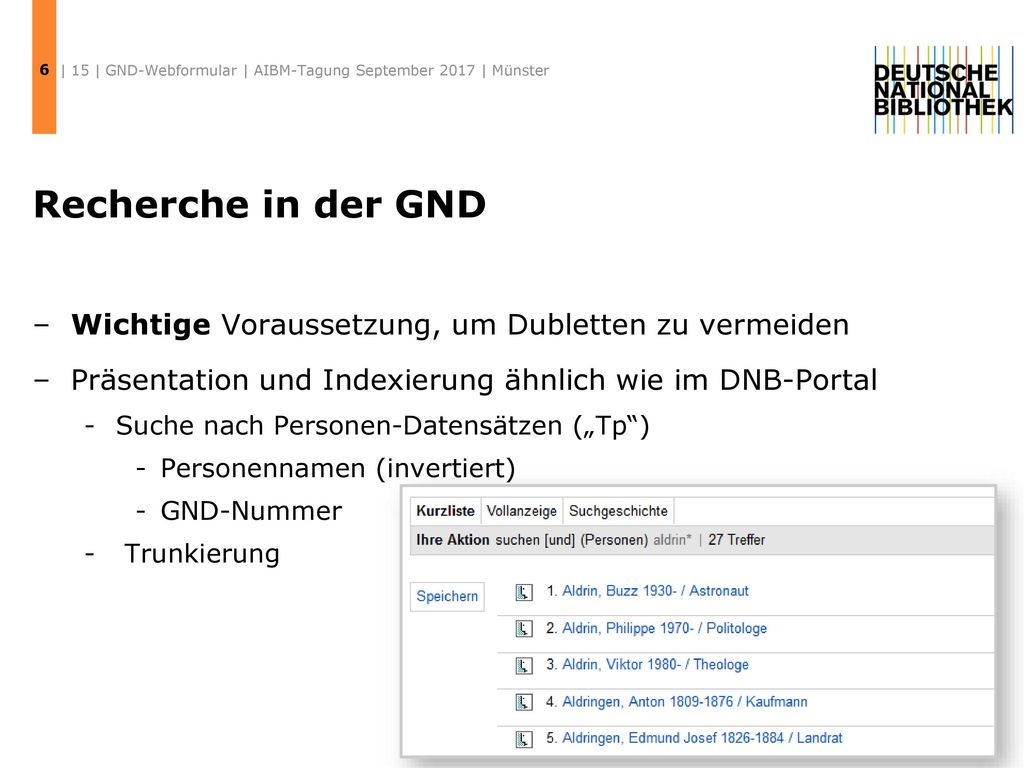Click the Ihre Aktion label

(x=453, y=540)
